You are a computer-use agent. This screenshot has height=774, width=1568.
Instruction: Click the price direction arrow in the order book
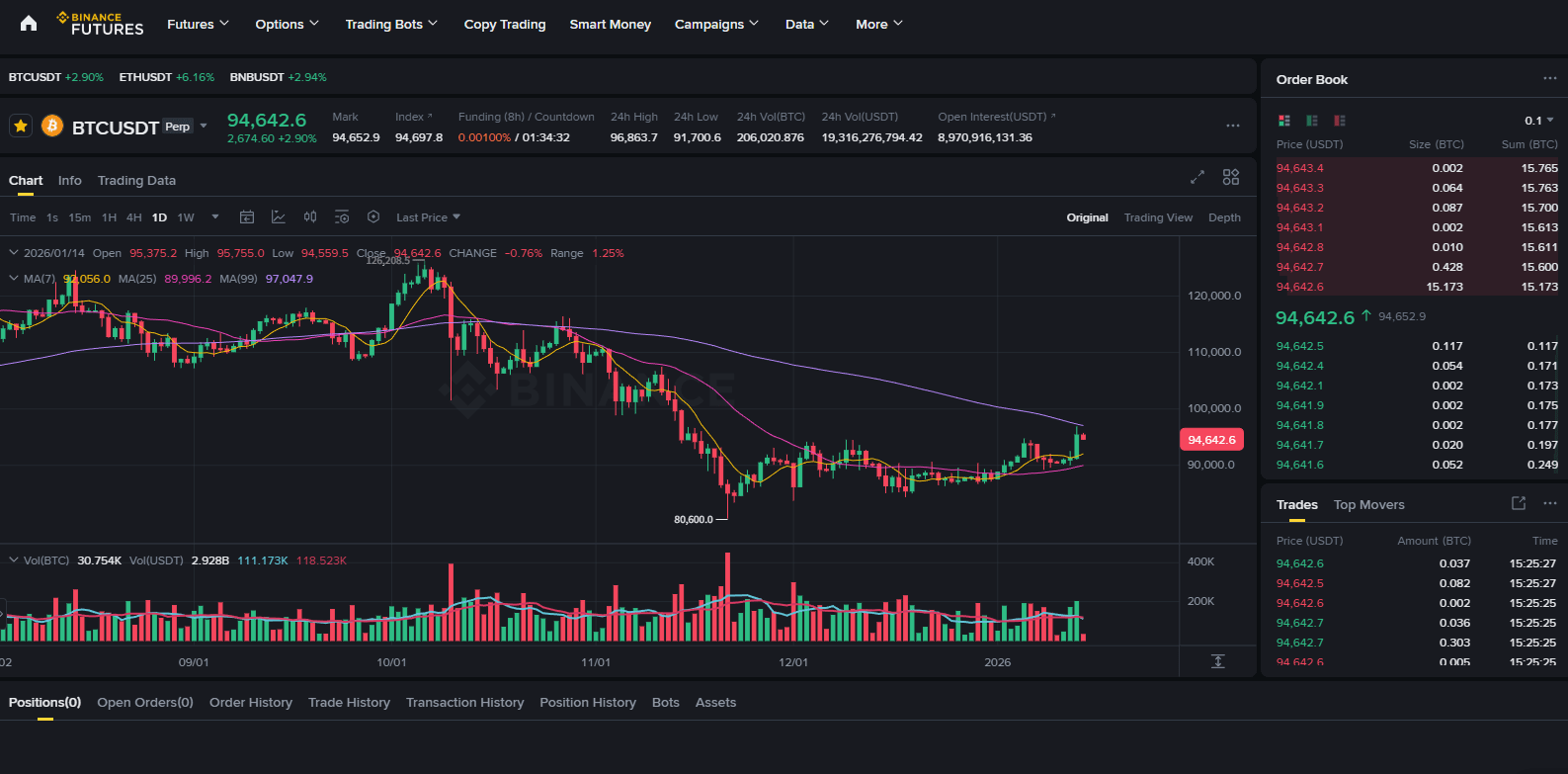pos(1366,316)
